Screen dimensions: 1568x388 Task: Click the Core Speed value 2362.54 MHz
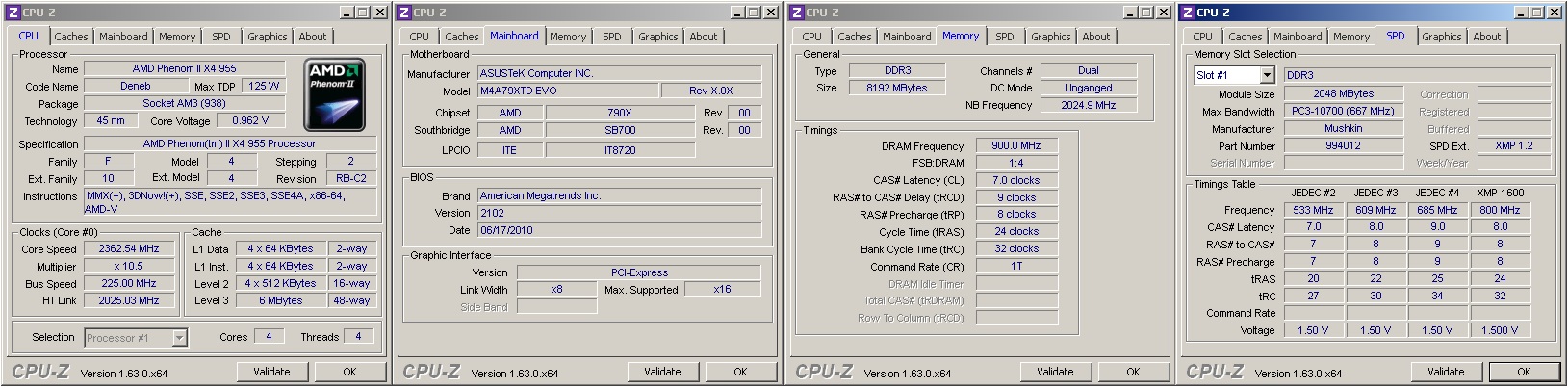[x=129, y=248]
